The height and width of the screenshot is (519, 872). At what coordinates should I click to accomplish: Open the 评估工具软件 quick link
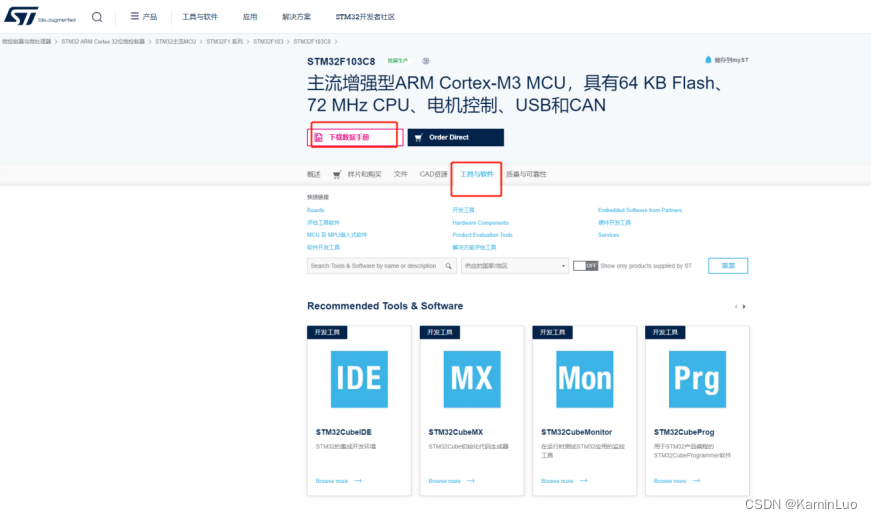tap(323, 223)
